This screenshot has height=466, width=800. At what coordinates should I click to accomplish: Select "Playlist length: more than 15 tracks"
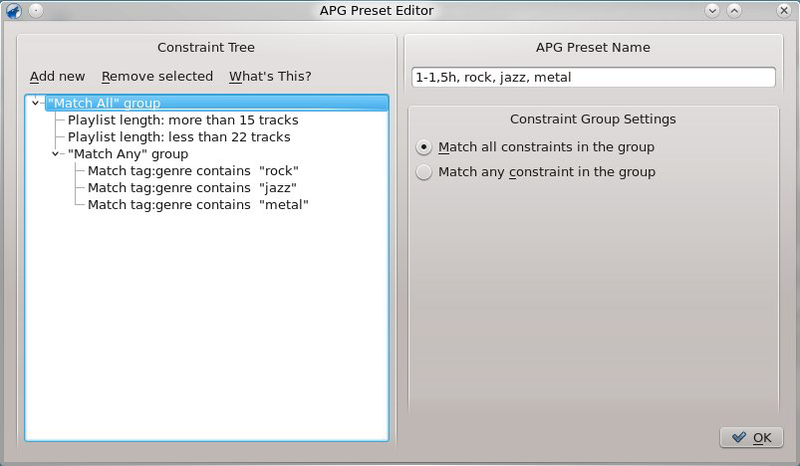coord(182,120)
